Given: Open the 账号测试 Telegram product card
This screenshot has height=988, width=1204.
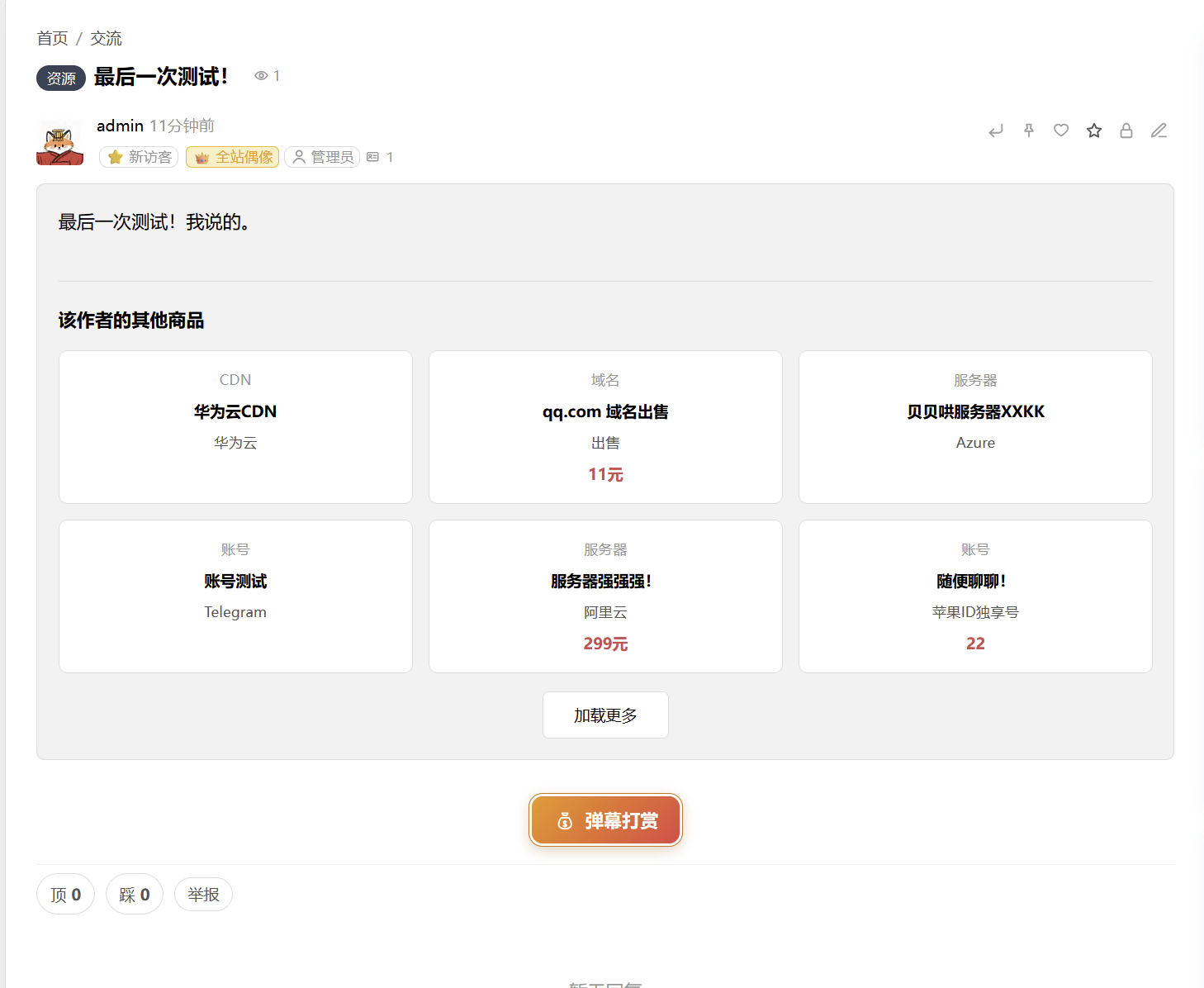Looking at the screenshot, I should (x=235, y=596).
